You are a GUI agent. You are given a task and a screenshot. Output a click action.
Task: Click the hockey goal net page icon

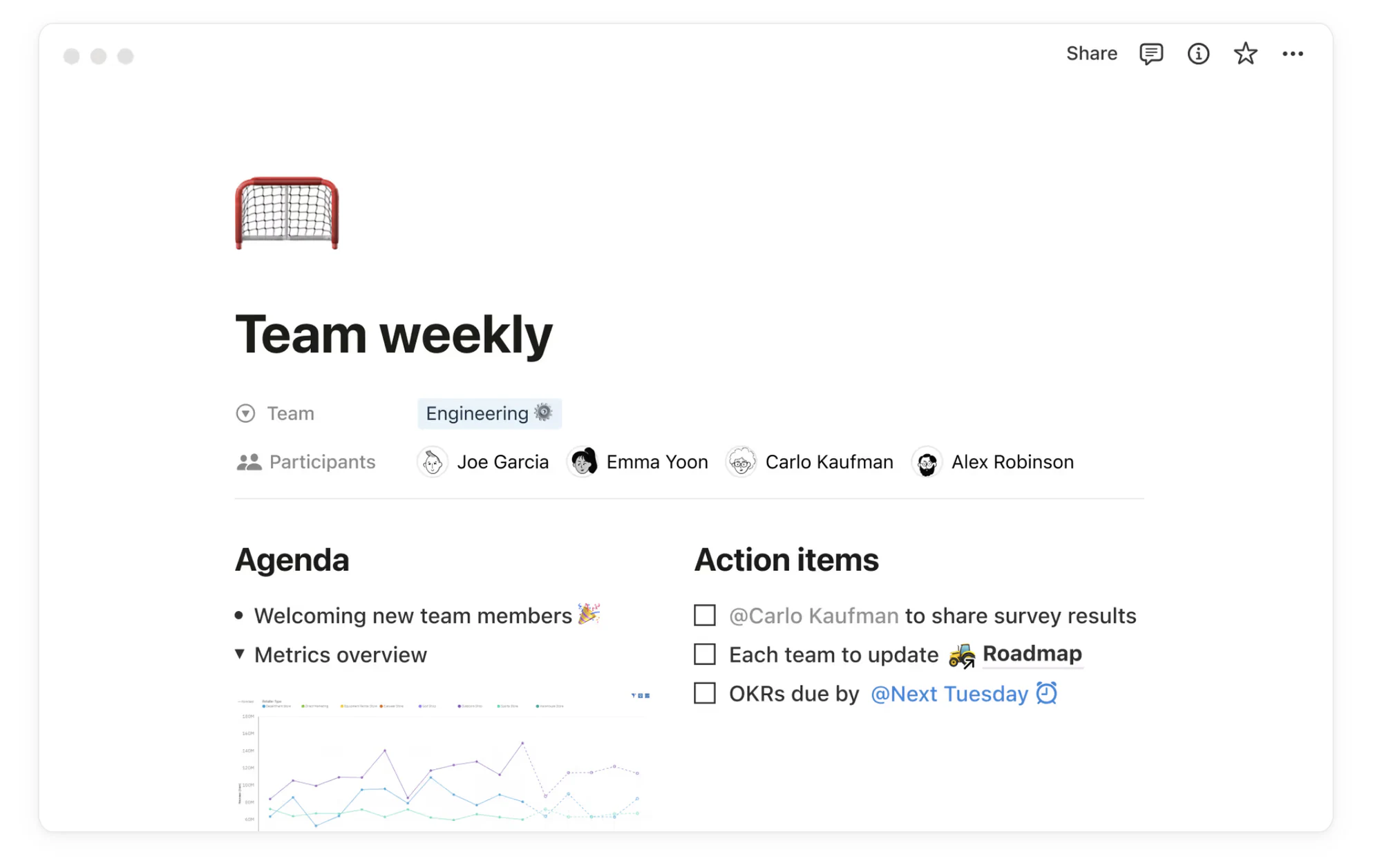pyautogui.click(x=287, y=213)
